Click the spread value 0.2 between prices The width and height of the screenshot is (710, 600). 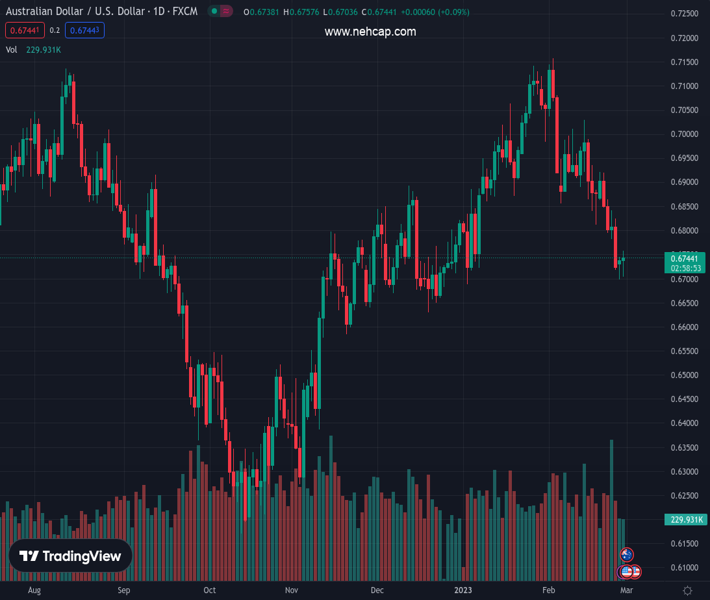pos(55,31)
